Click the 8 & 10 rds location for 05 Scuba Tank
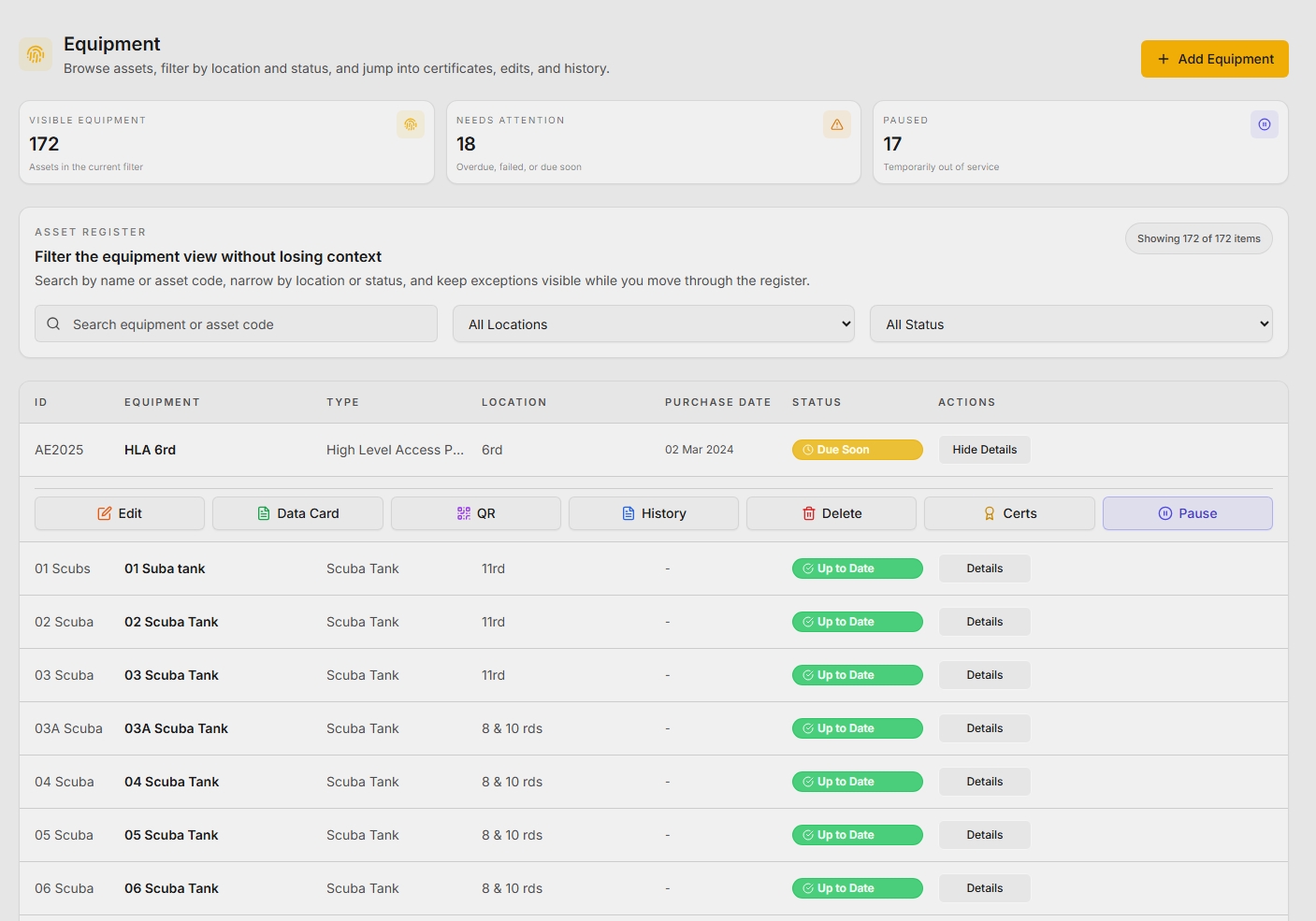The width and height of the screenshot is (1316, 921). (512, 835)
